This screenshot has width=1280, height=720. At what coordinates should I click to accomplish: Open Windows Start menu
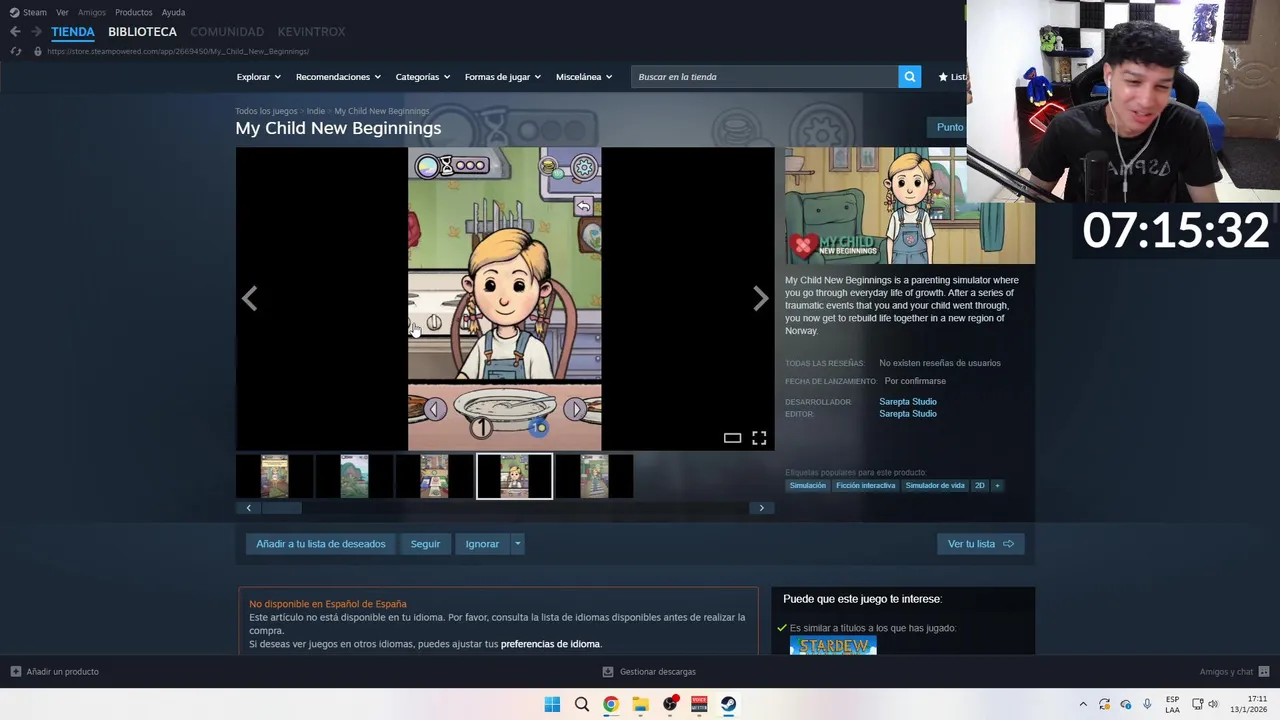point(552,704)
